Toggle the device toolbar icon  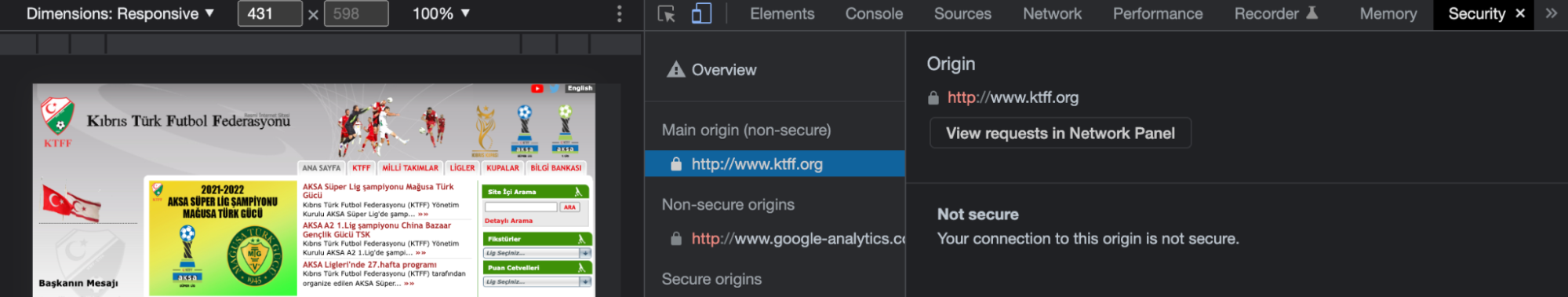coord(701,13)
